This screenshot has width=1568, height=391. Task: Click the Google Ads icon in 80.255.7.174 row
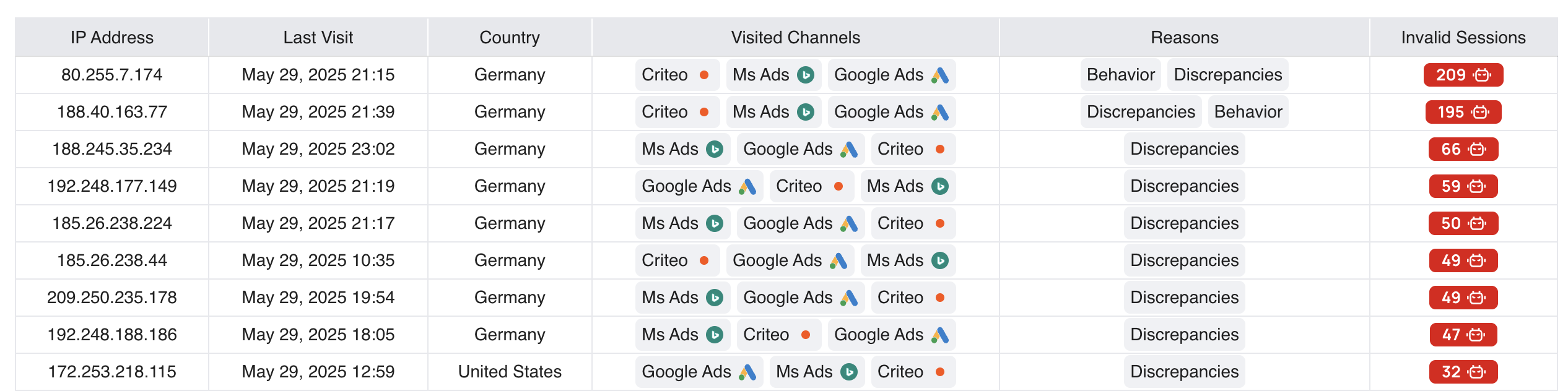[x=940, y=75]
